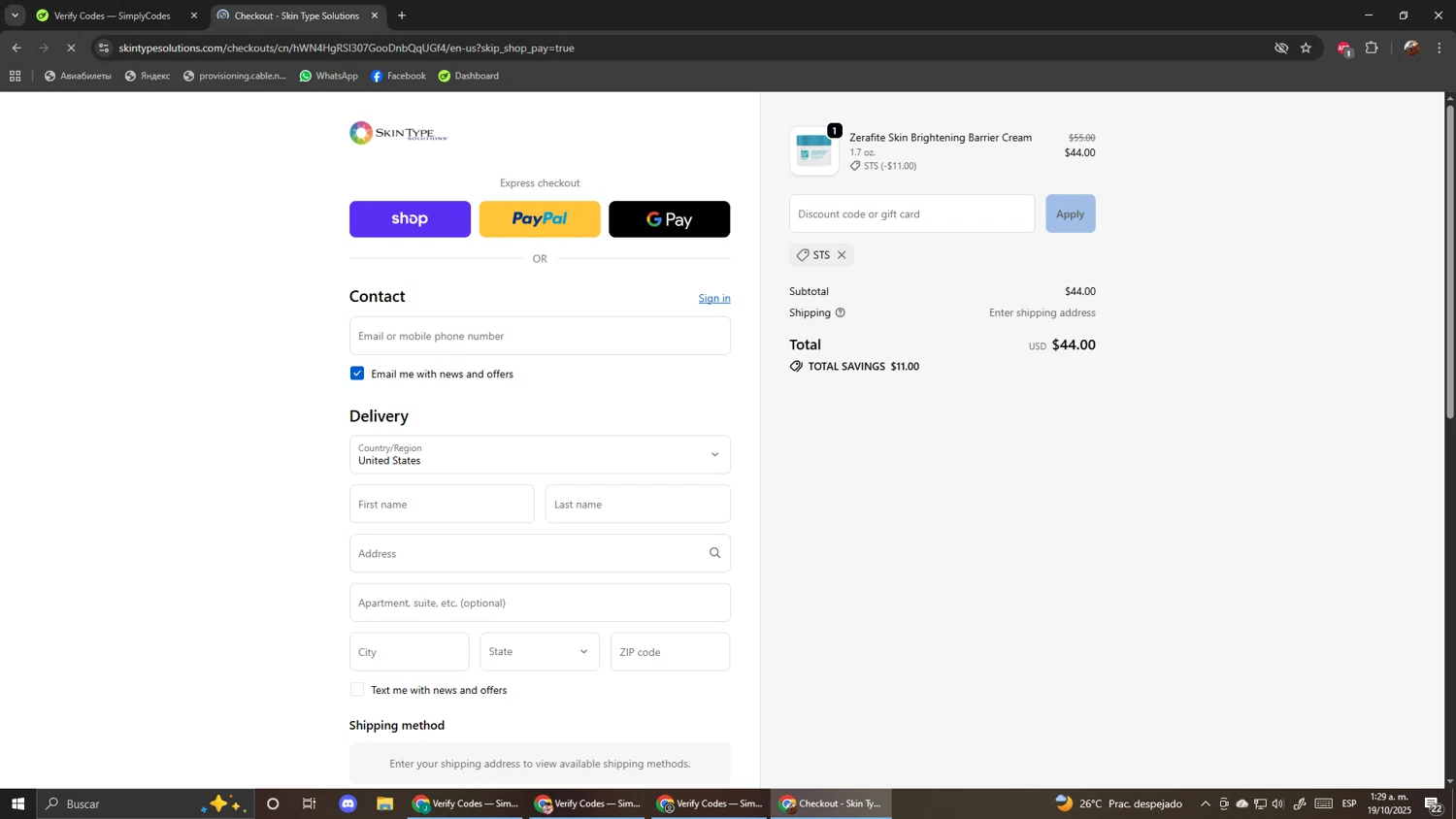This screenshot has height=819, width=1456.
Task: Switch to first Verify Codes taskbar window
Action: pos(466,803)
